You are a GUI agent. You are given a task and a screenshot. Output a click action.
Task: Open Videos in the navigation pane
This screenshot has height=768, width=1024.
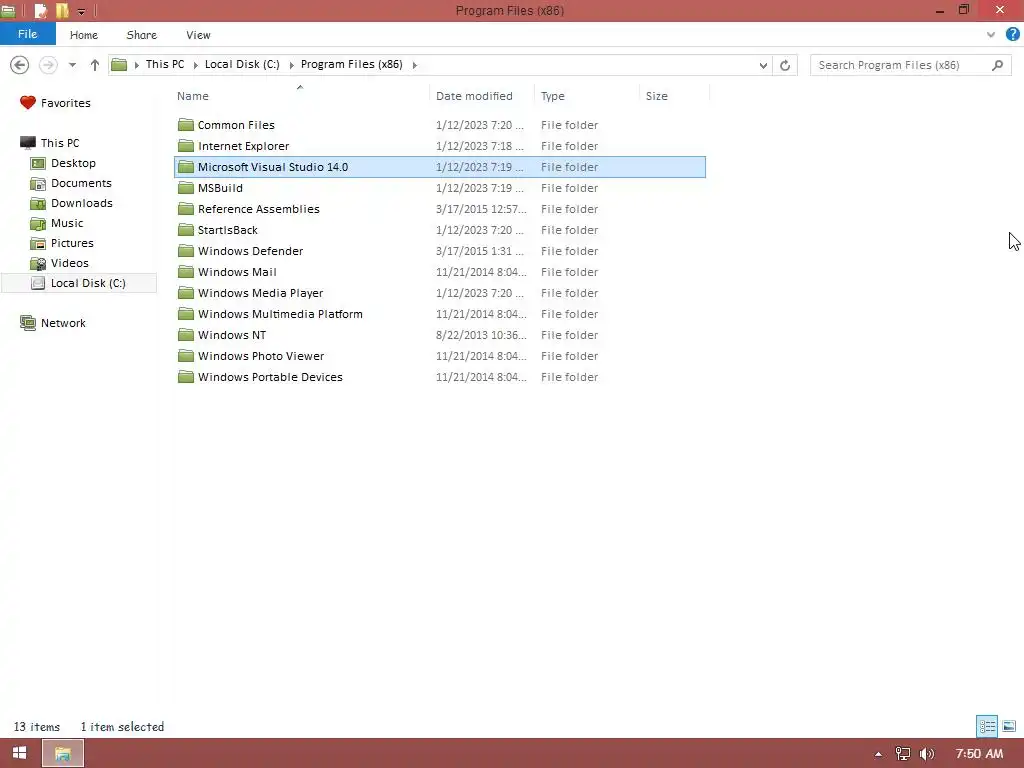(x=59, y=263)
